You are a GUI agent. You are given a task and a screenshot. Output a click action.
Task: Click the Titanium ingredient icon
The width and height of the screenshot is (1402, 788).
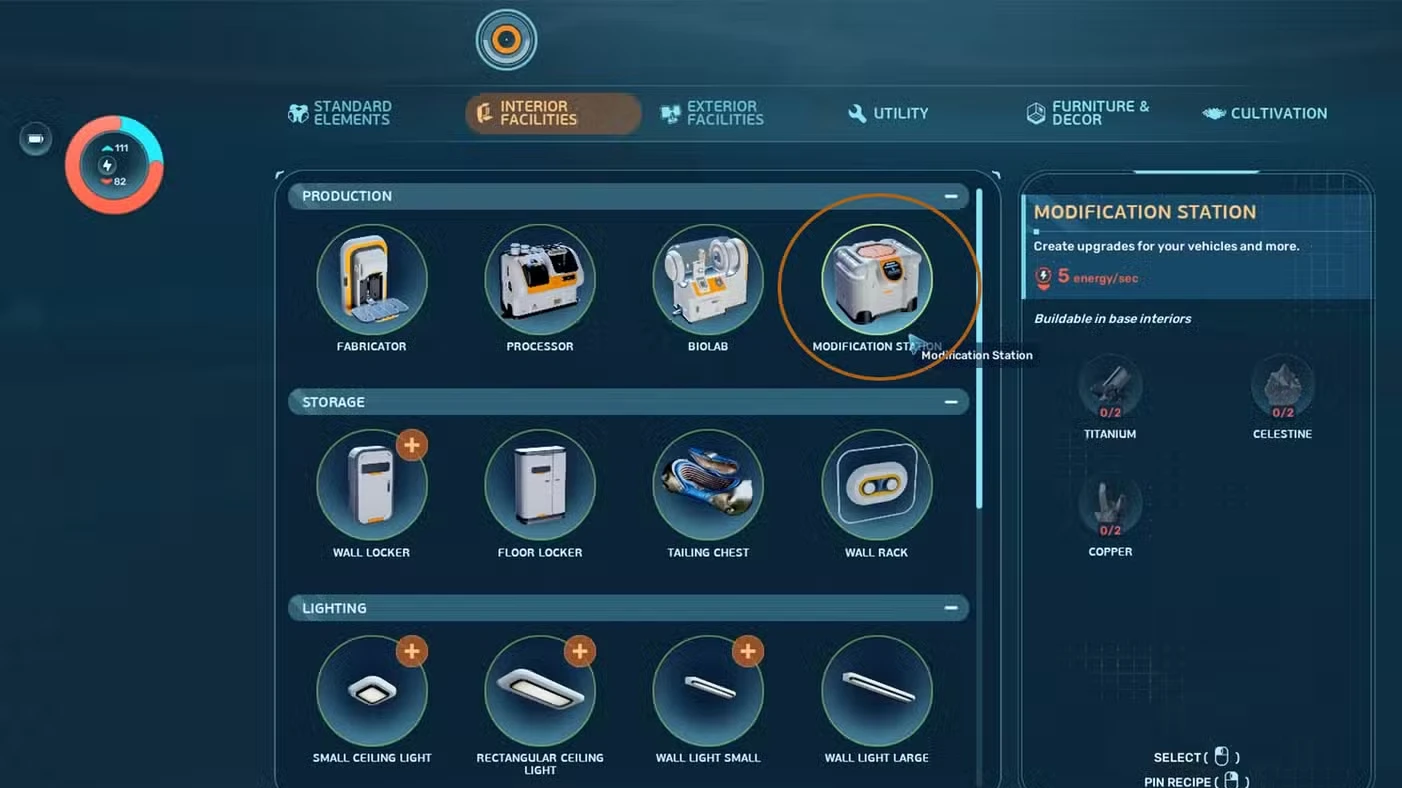coord(1110,388)
